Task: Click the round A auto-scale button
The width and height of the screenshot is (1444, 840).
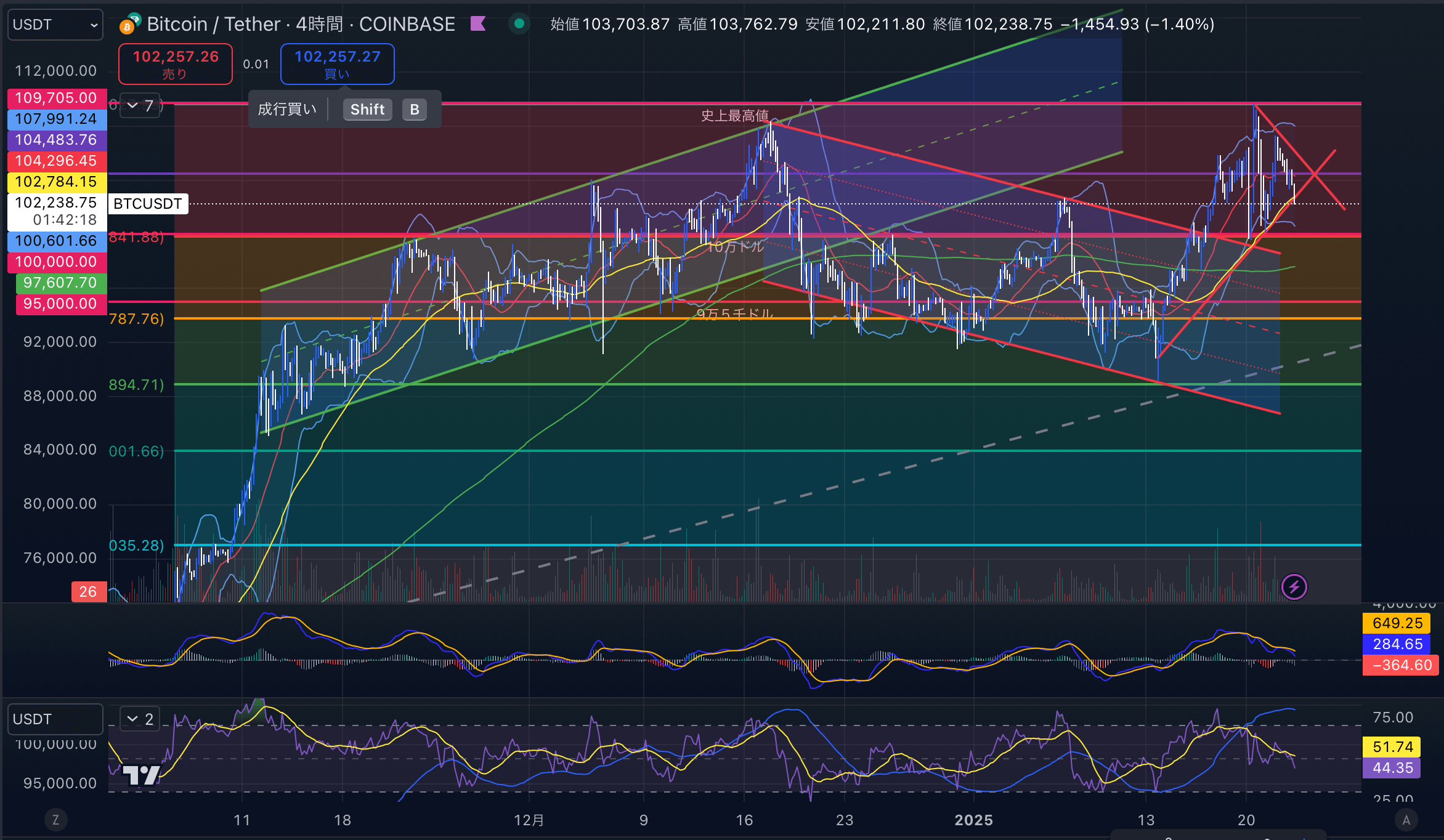Action: (x=1406, y=820)
